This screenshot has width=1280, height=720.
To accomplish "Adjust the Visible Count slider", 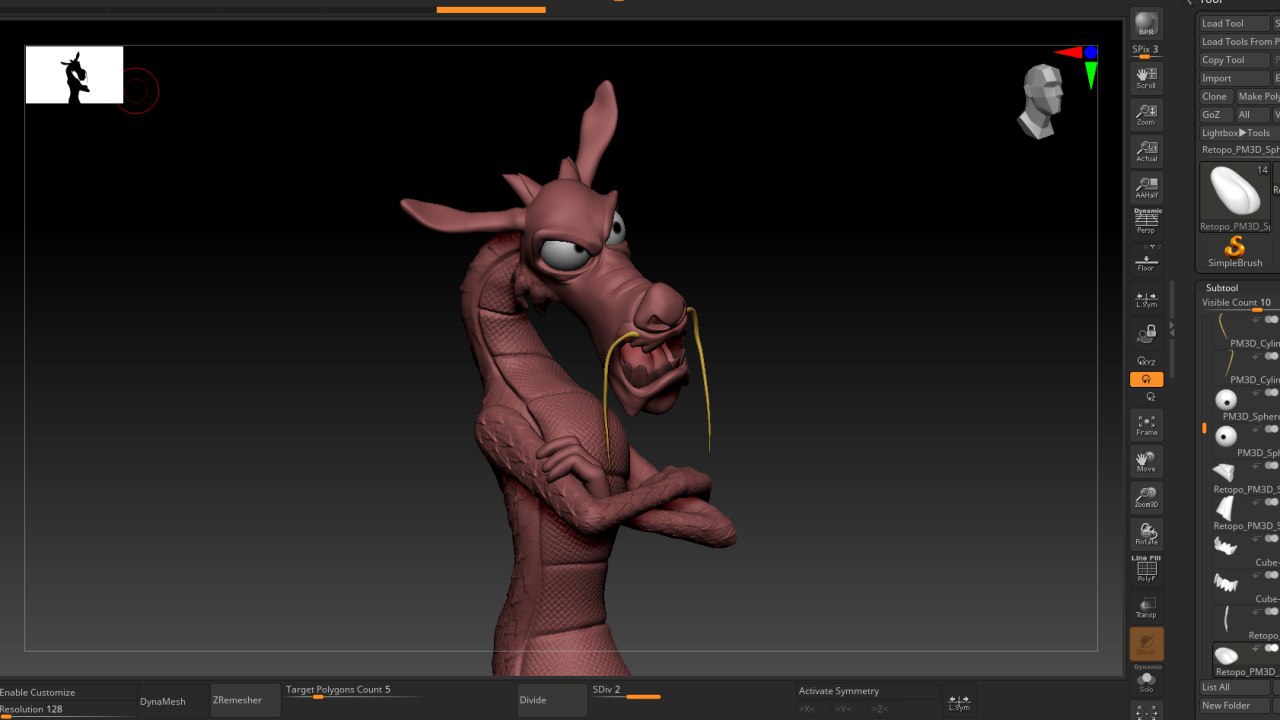I will pyautogui.click(x=1240, y=303).
